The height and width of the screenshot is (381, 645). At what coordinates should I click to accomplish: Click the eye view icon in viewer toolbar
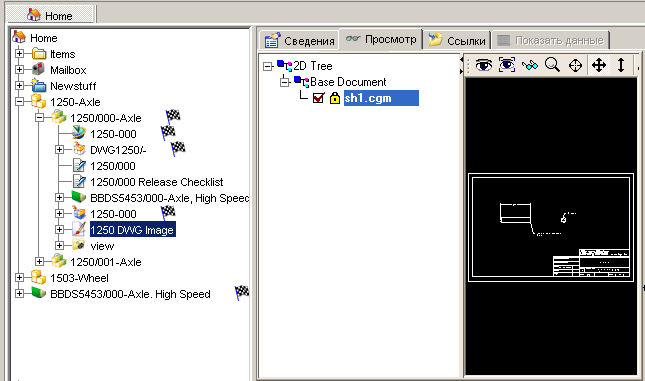483,65
